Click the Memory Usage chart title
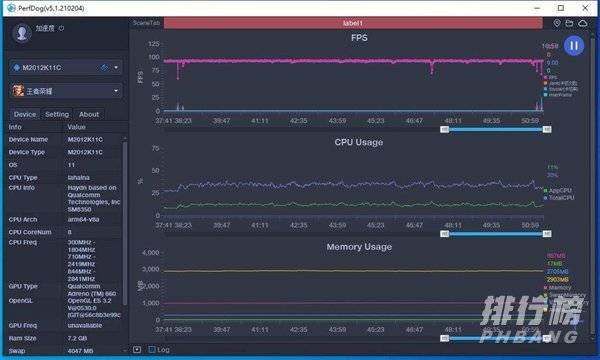 pos(359,247)
